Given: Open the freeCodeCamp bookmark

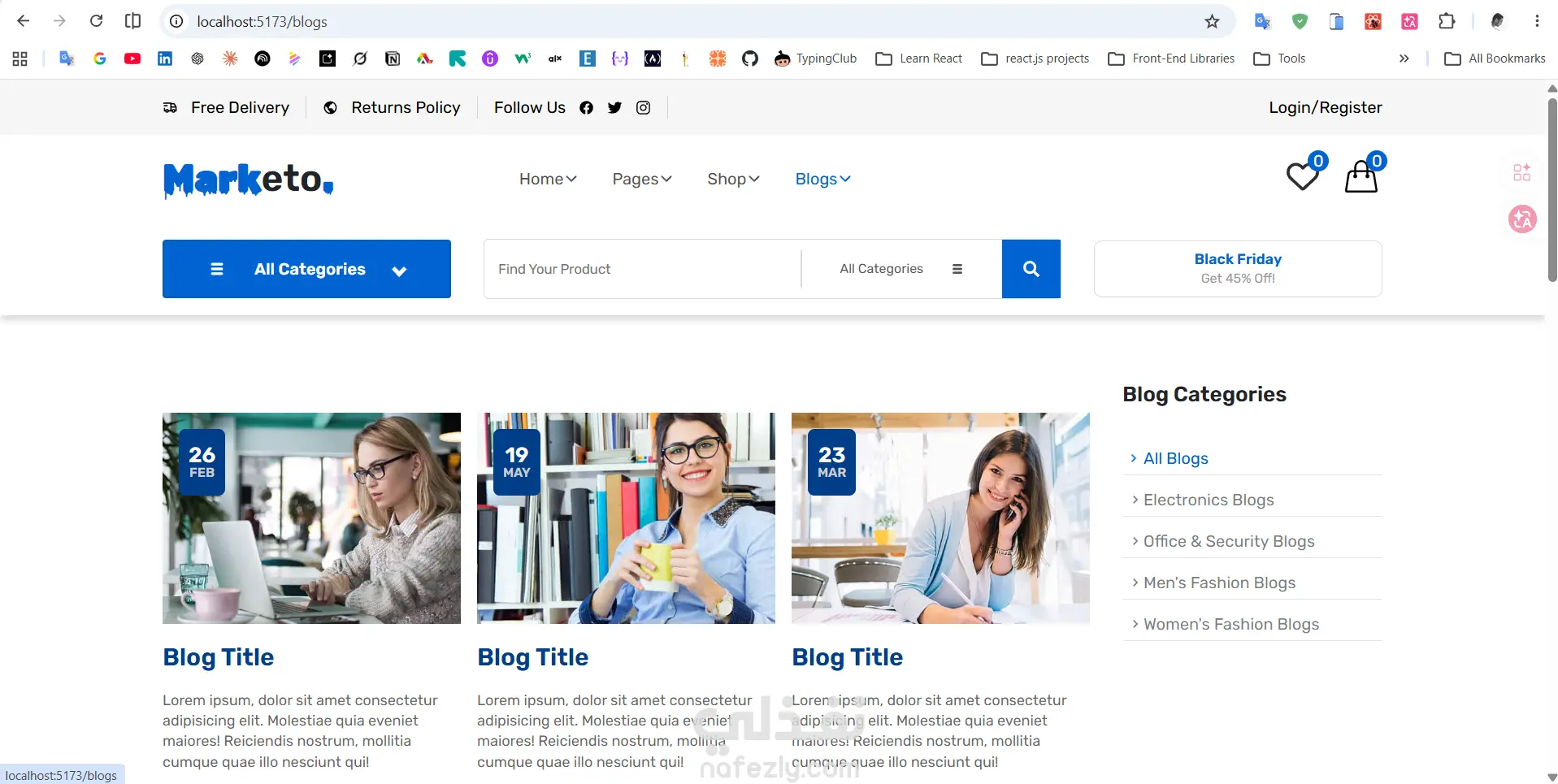Looking at the screenshot, I should pos(653,58).
